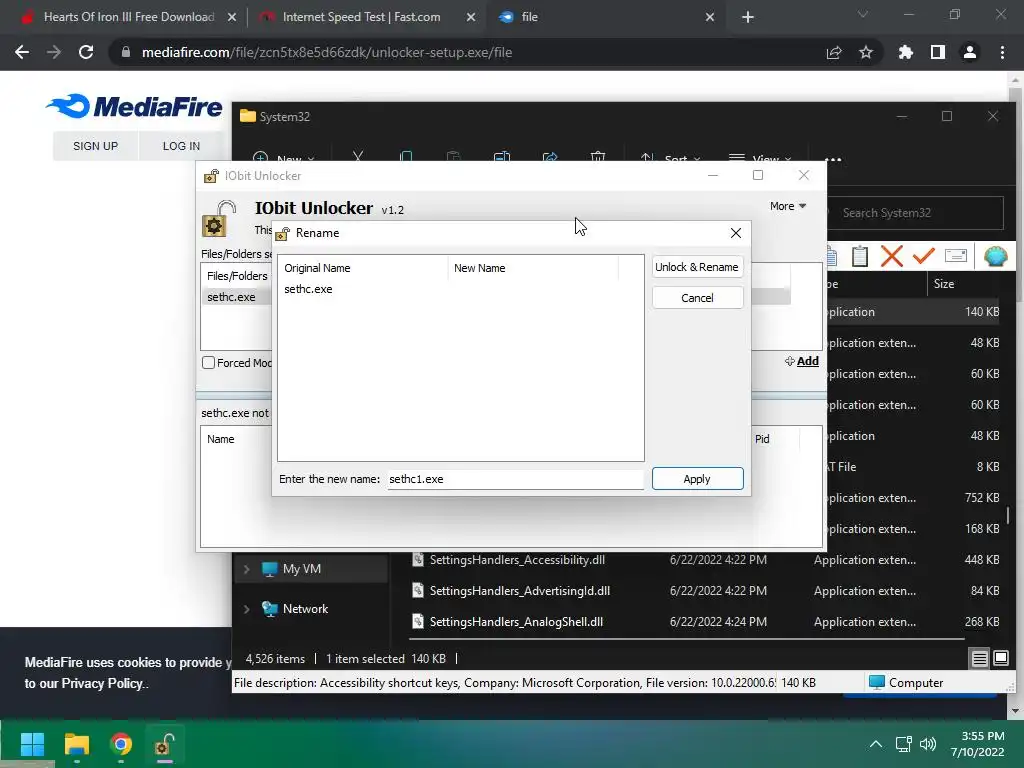Click the Search System32 box

[914, 213]
